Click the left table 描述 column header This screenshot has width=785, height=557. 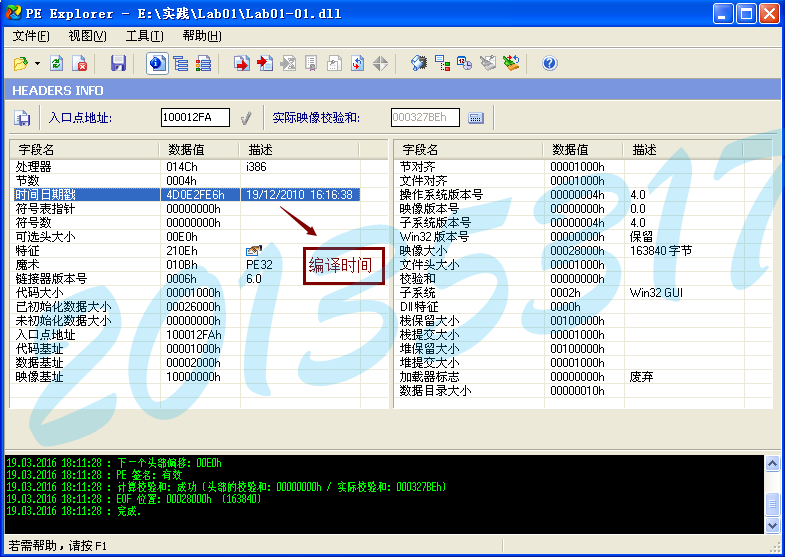(x=299, y=150)
